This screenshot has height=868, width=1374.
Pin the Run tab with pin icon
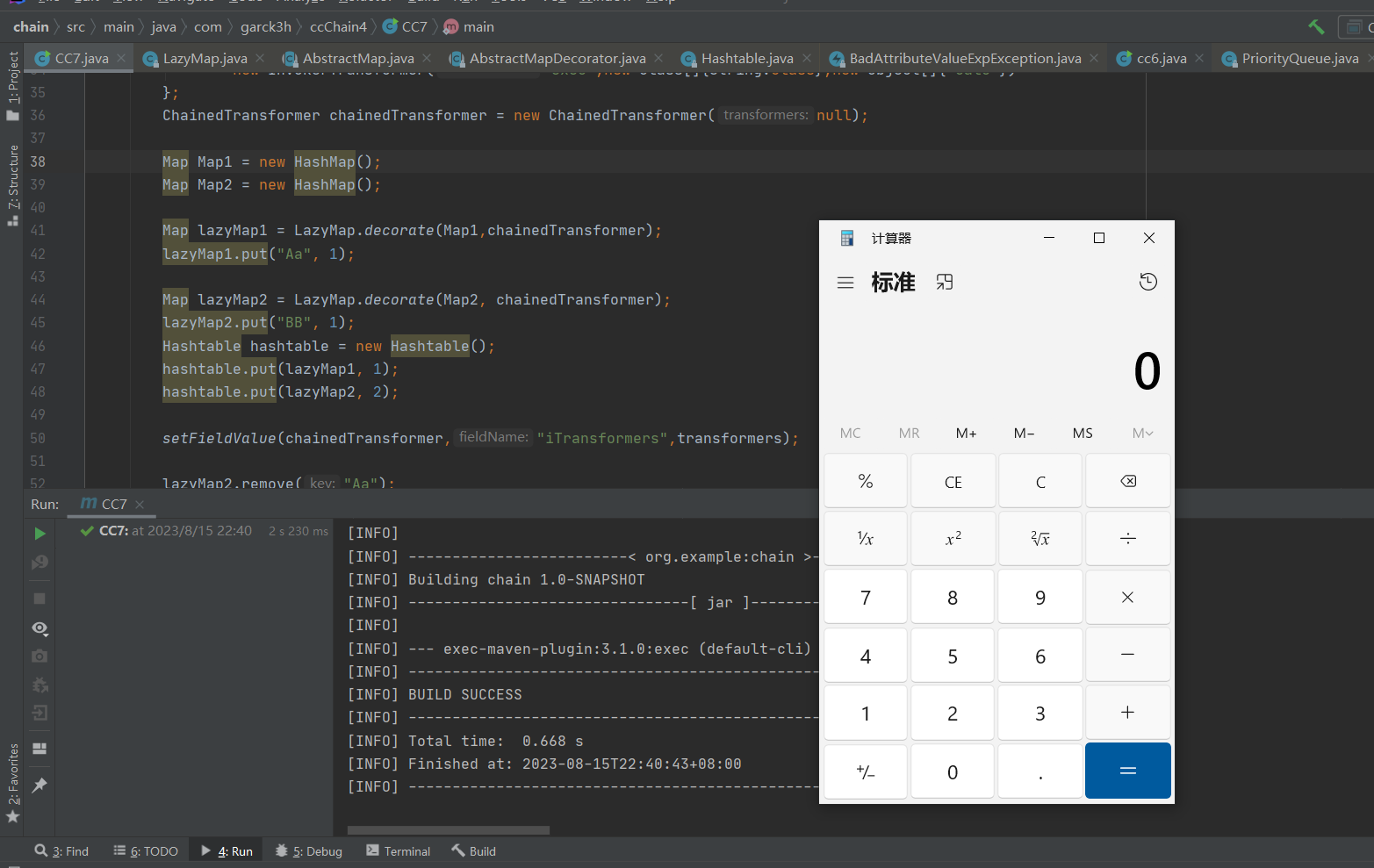40,786
